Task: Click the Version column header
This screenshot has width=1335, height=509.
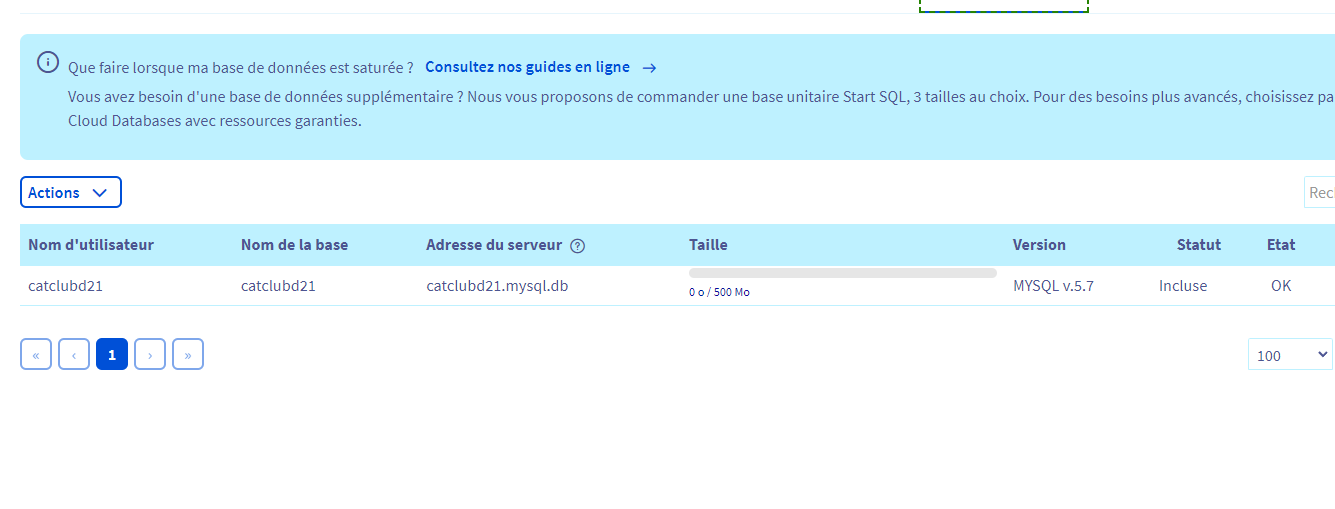Action: coord(1039,245)
